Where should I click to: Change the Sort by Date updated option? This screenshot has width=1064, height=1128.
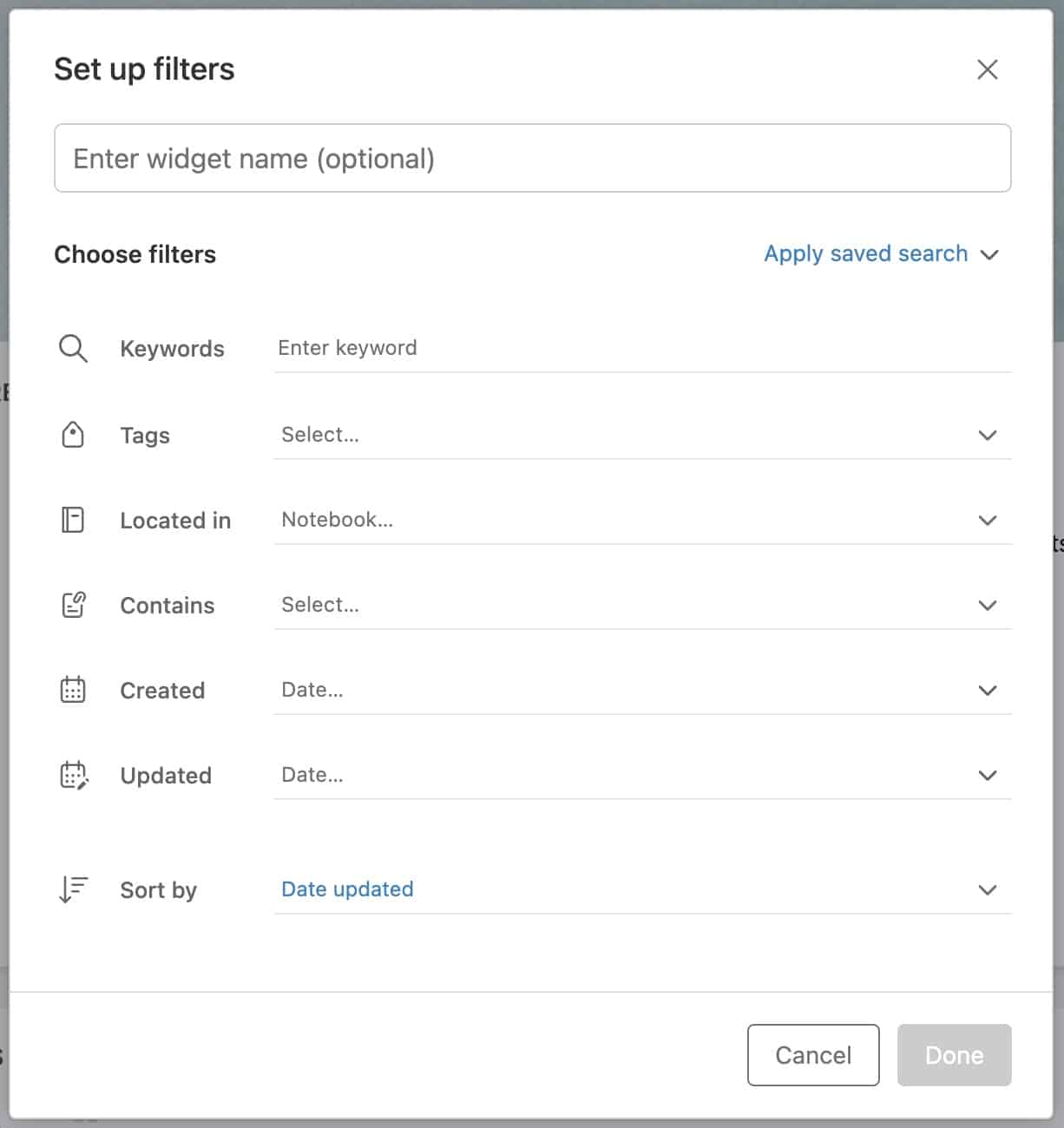pos(642,889)
